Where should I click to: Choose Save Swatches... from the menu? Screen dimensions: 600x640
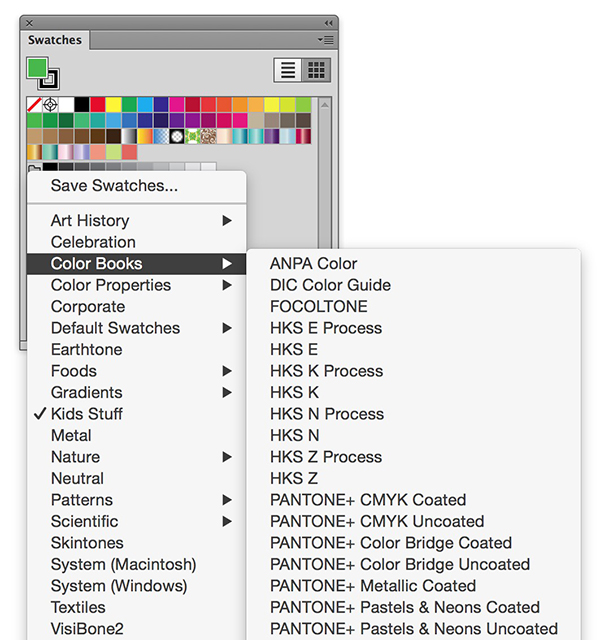pos(137,186)
